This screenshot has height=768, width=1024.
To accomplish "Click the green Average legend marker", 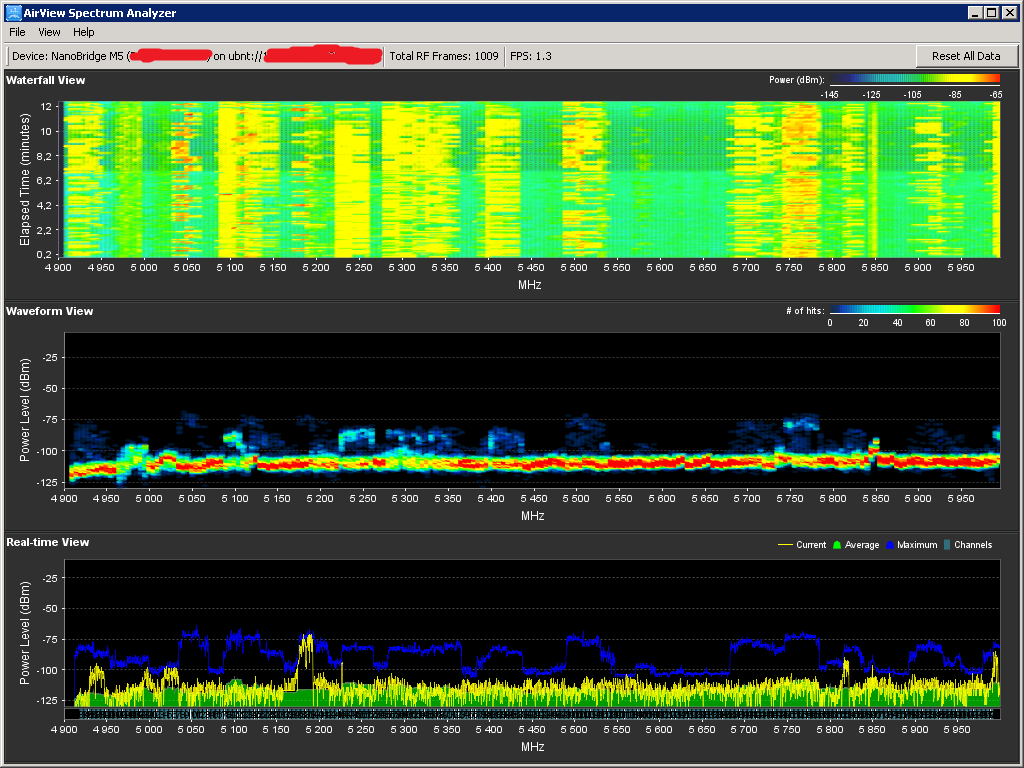I will click(x=837, y=545).
